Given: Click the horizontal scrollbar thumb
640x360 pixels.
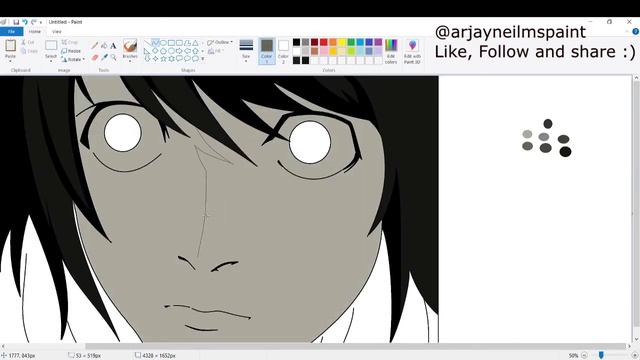Looking at the screenshot, I should tap(355, 346).
